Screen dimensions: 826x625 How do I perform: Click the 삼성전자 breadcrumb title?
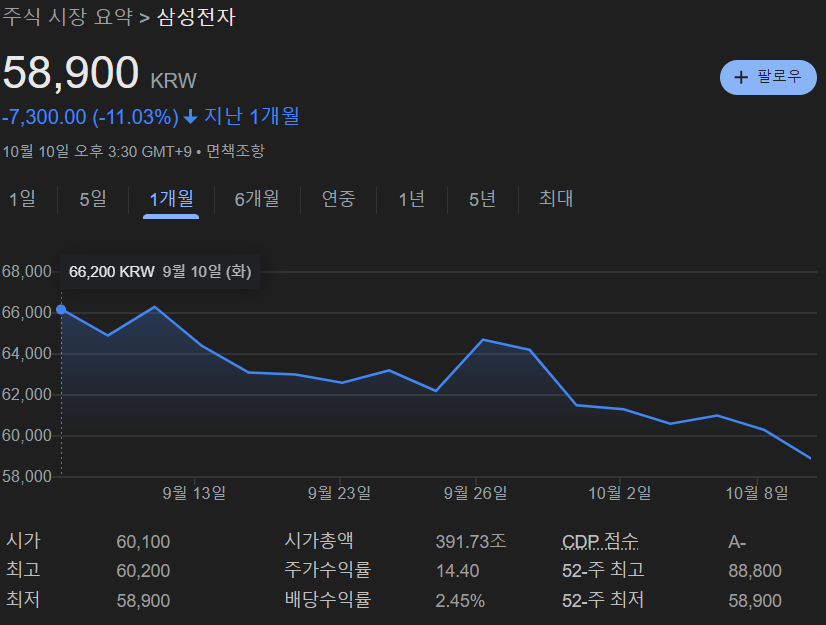tap(196, 17)
